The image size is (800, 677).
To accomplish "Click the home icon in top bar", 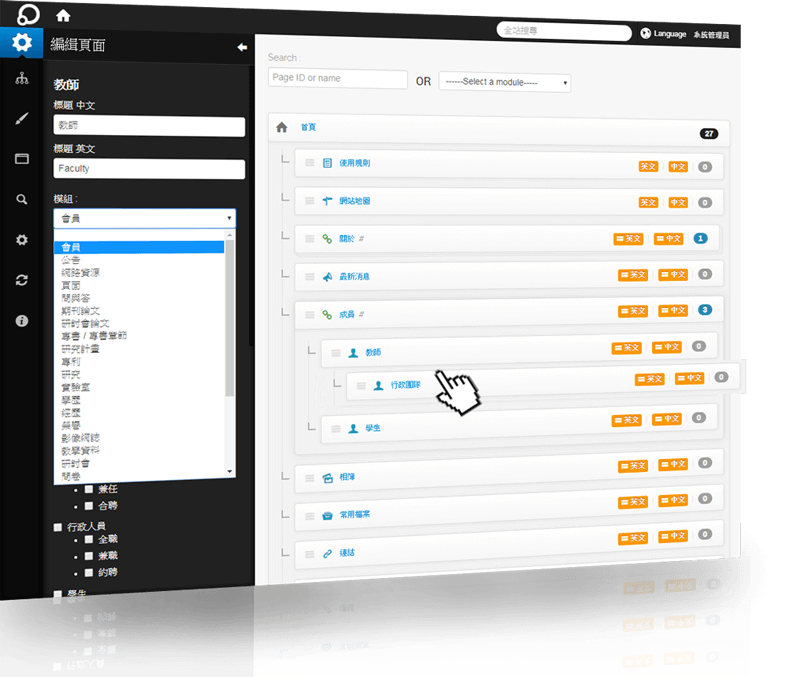I will coord(63,16).
